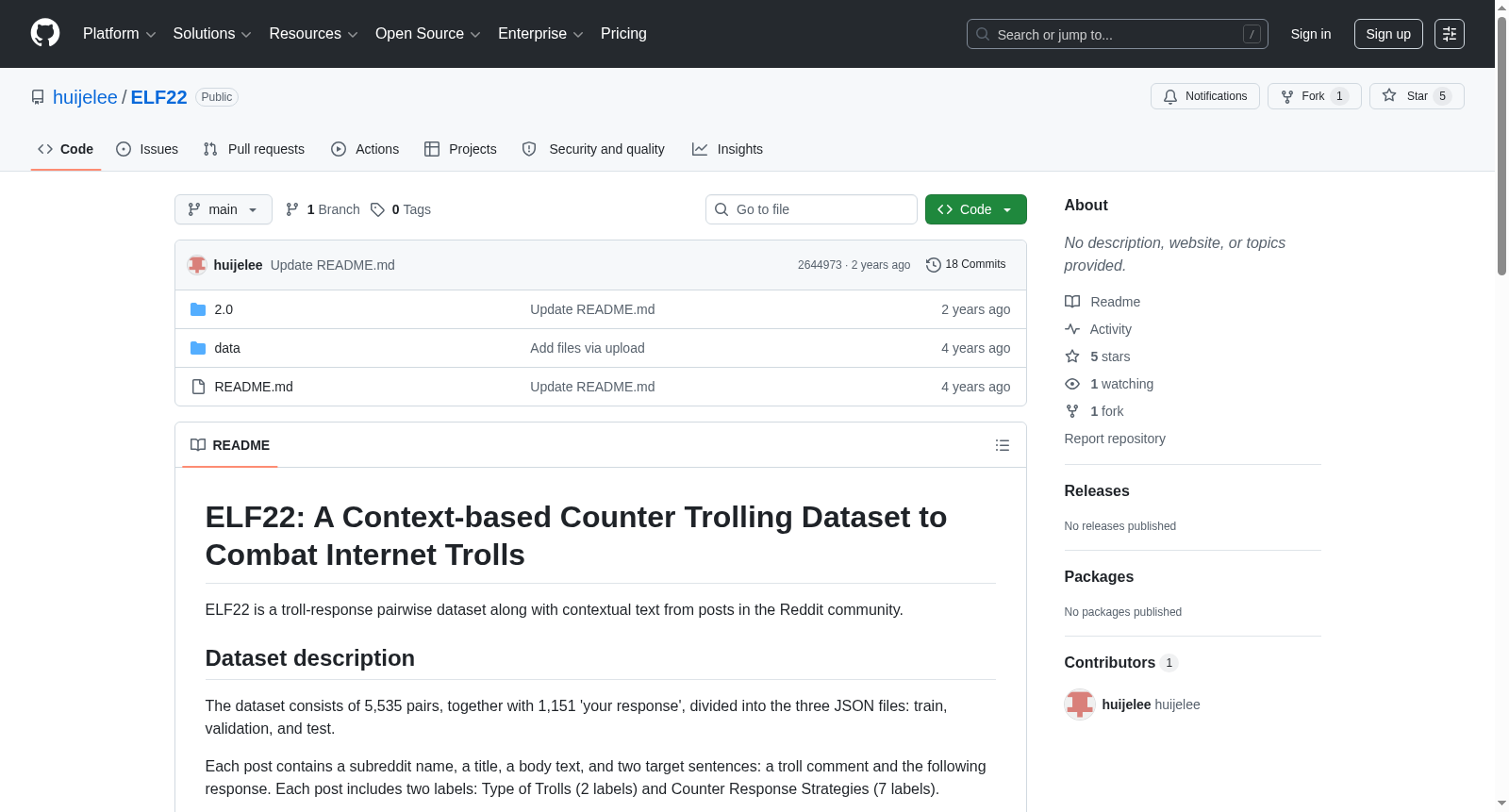Click the Report repository link
This screenshot has width=1509, height=812.
click(x=1115, y=439)
